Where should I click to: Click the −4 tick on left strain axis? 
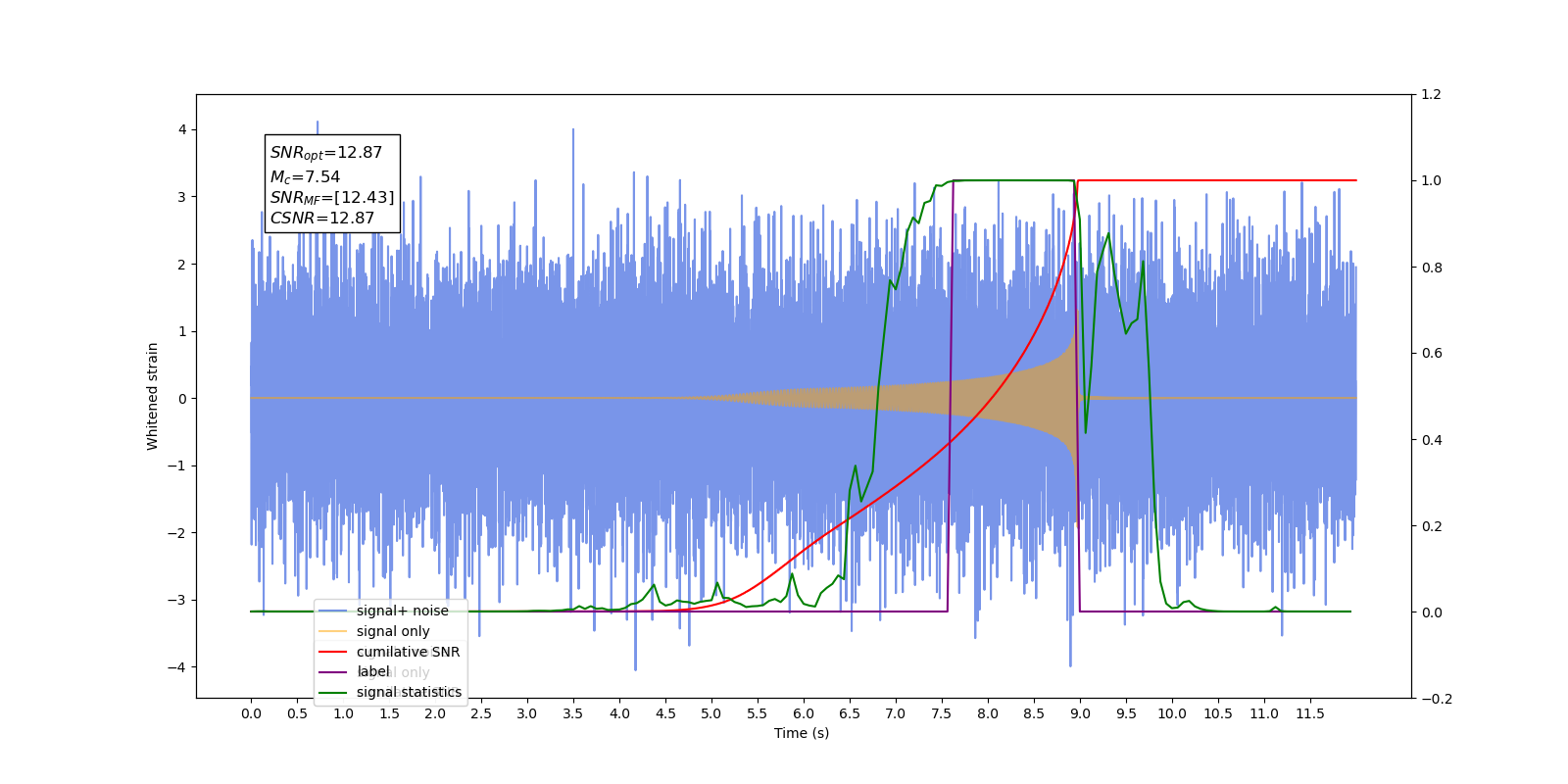176,667
